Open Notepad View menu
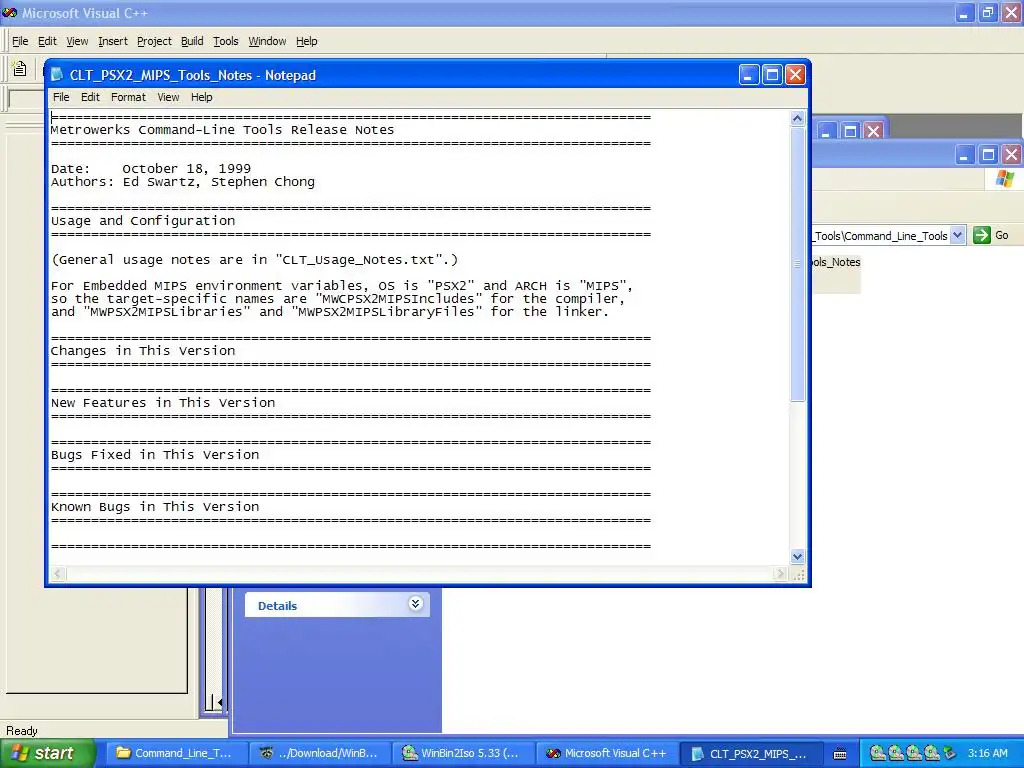This screenshot has height=768, width=1024. click(x=168, y=97)
